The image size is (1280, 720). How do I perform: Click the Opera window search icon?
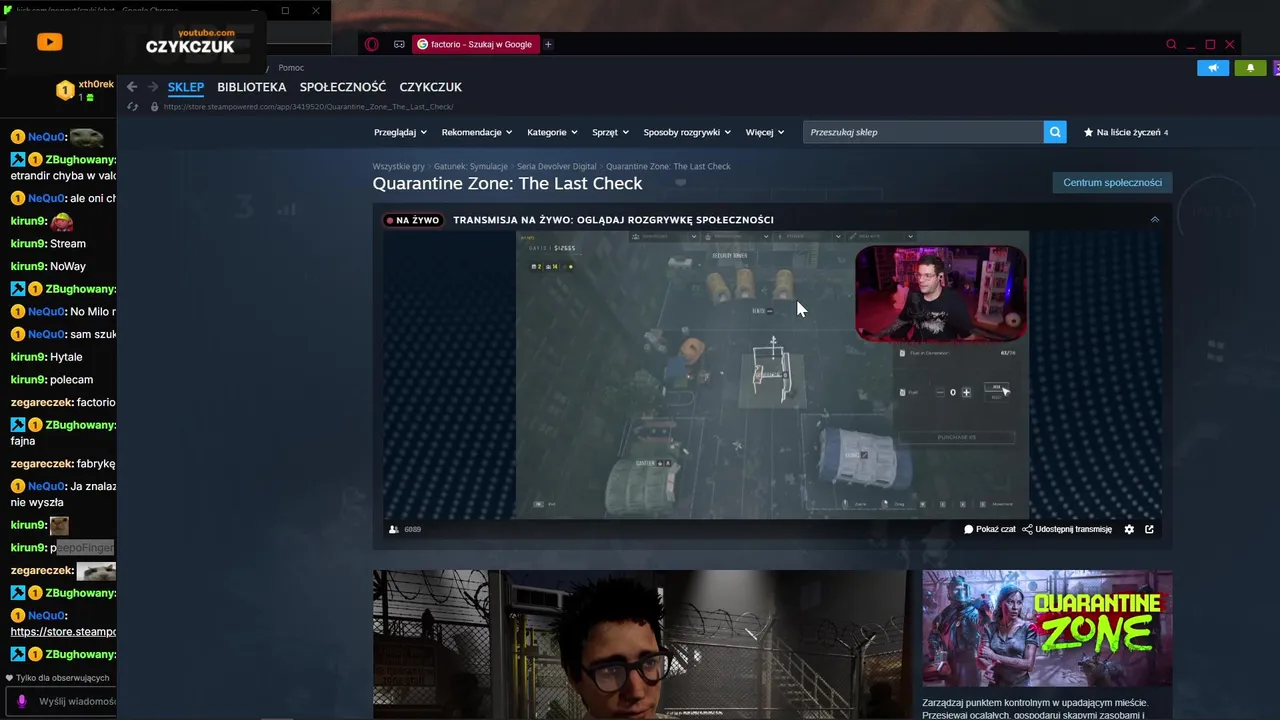(1171, 44)
